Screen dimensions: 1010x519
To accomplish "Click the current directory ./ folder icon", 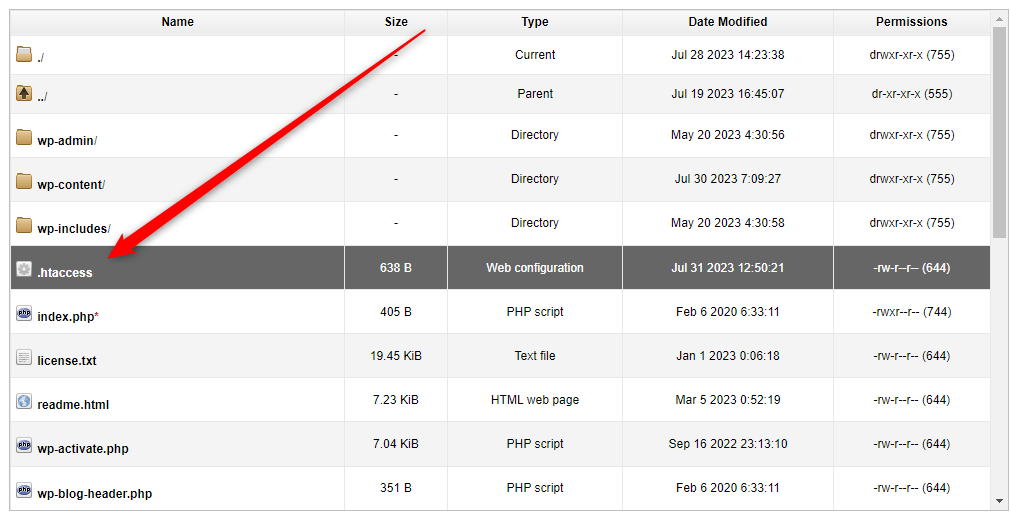I will tap(24, 54).
